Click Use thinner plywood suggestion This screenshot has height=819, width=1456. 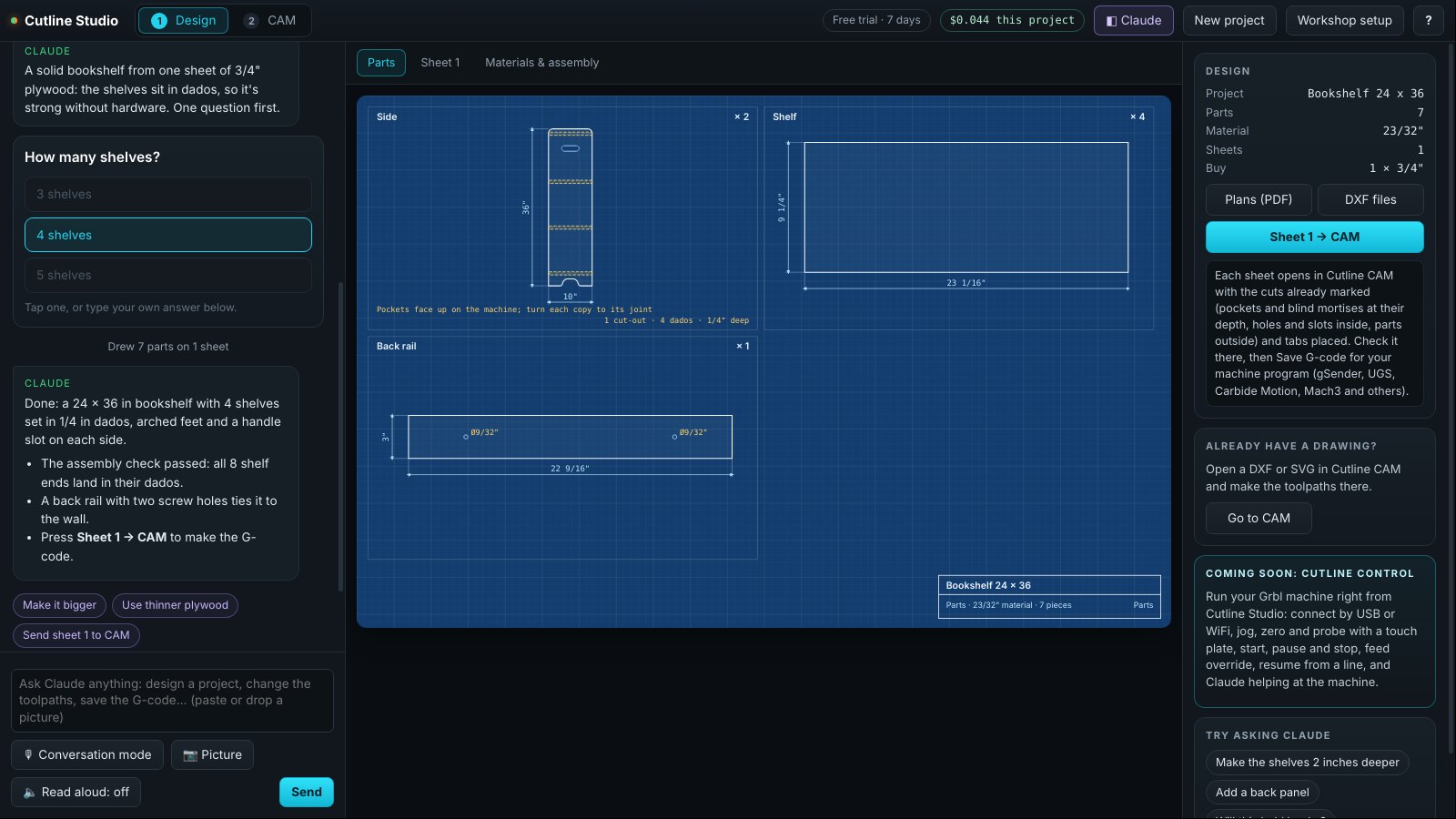(175, 605)
